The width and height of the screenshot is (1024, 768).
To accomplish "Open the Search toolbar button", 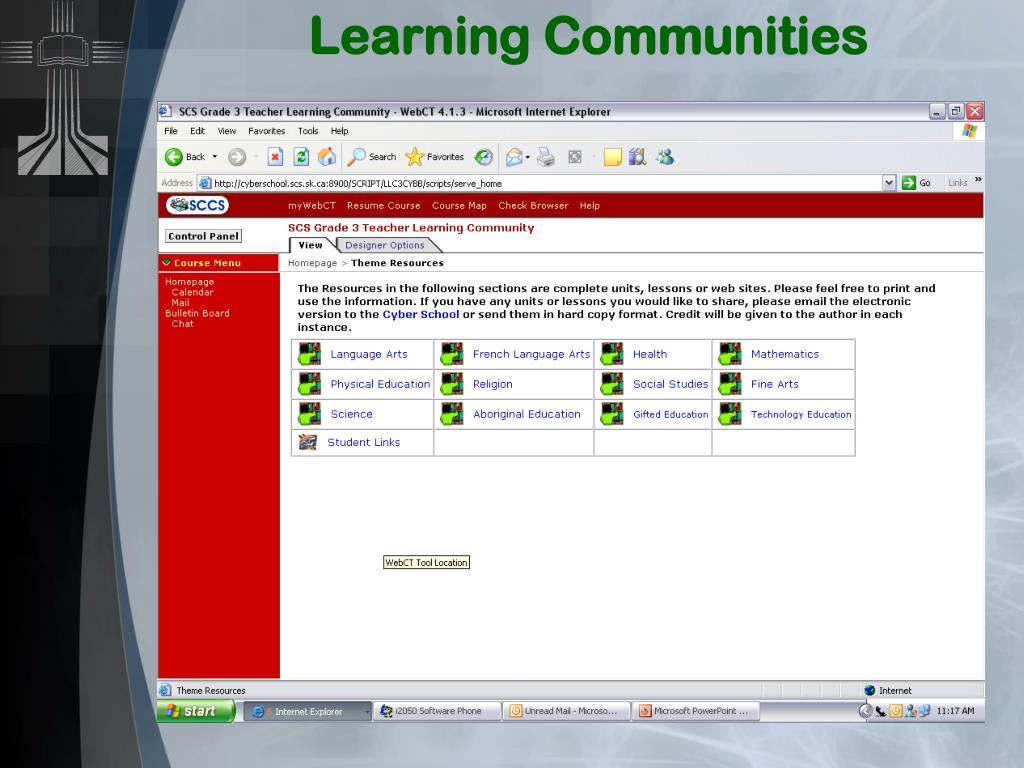I will (x=372, y=157).
